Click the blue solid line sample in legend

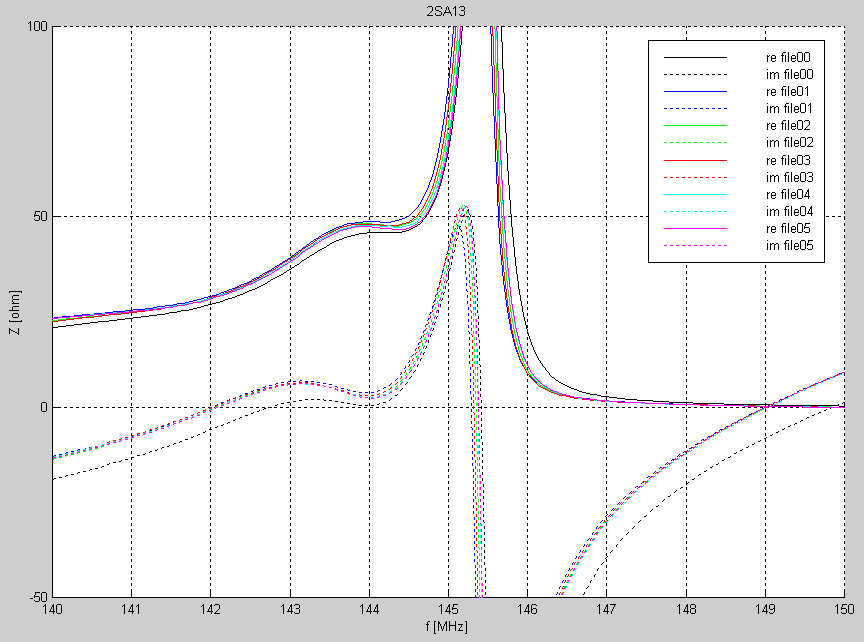pyautogui.click(x=695, y=91)
